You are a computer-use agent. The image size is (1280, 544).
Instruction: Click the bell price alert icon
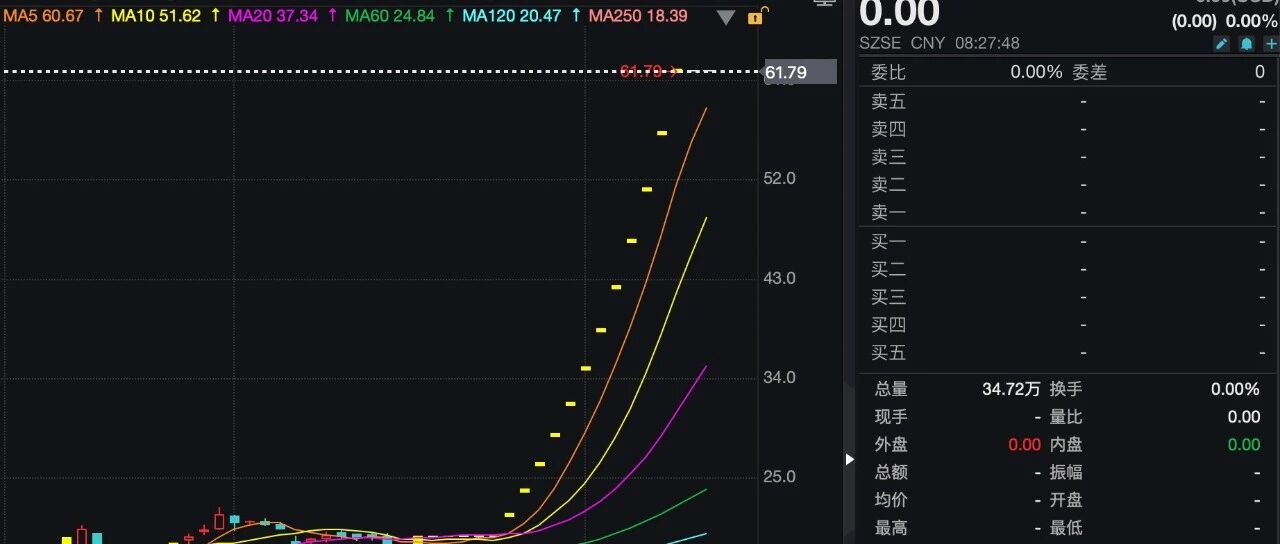tap(1246, 44)
